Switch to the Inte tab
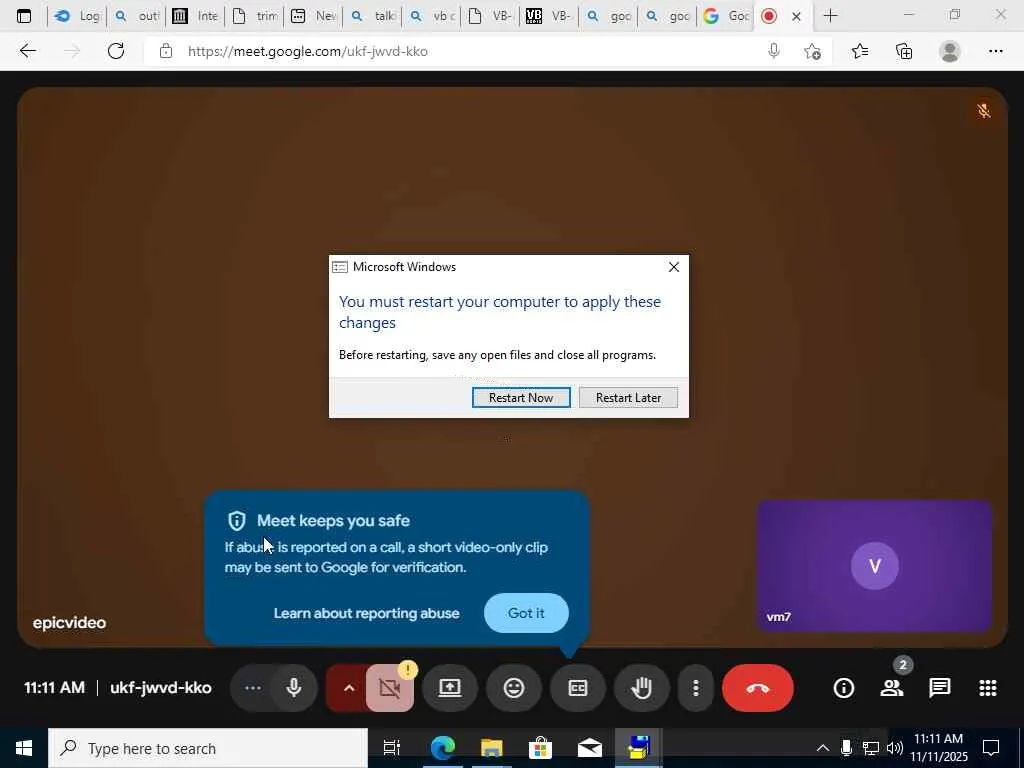Screen dimensions: 1024x768 pos(195,16)
